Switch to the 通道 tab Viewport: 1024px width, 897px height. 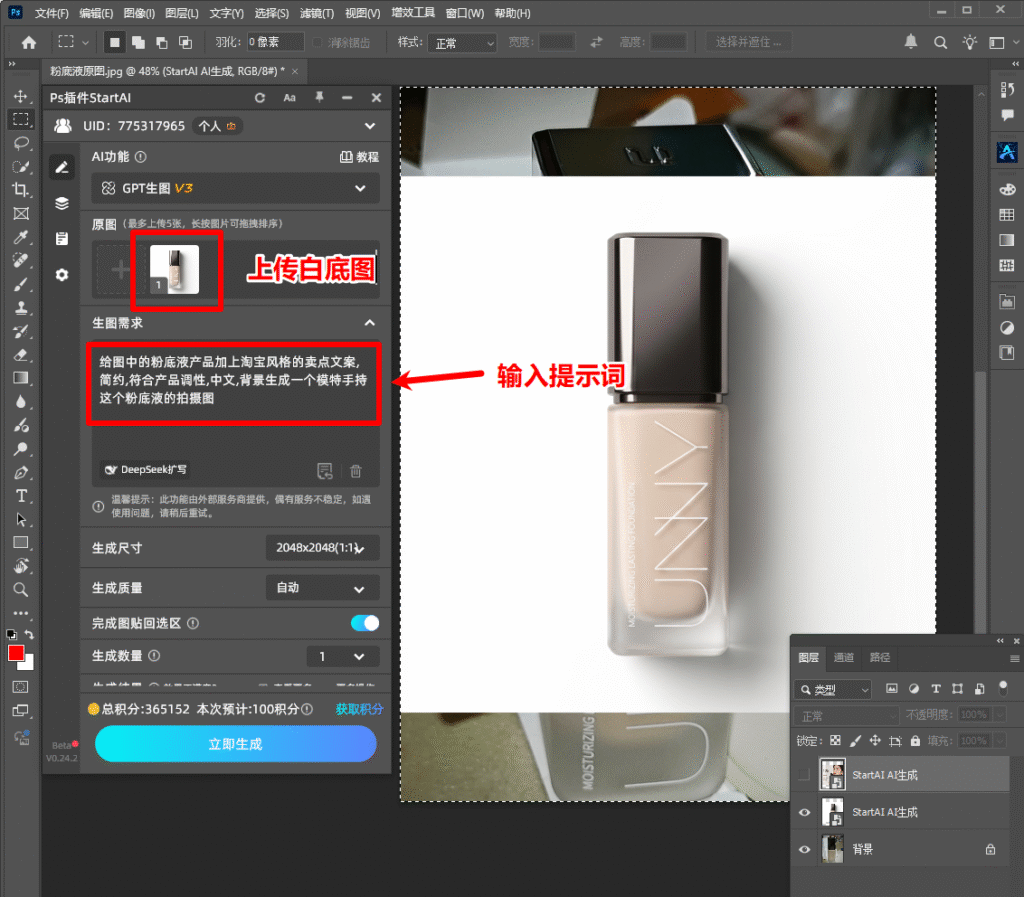click(x=843, y=657)
